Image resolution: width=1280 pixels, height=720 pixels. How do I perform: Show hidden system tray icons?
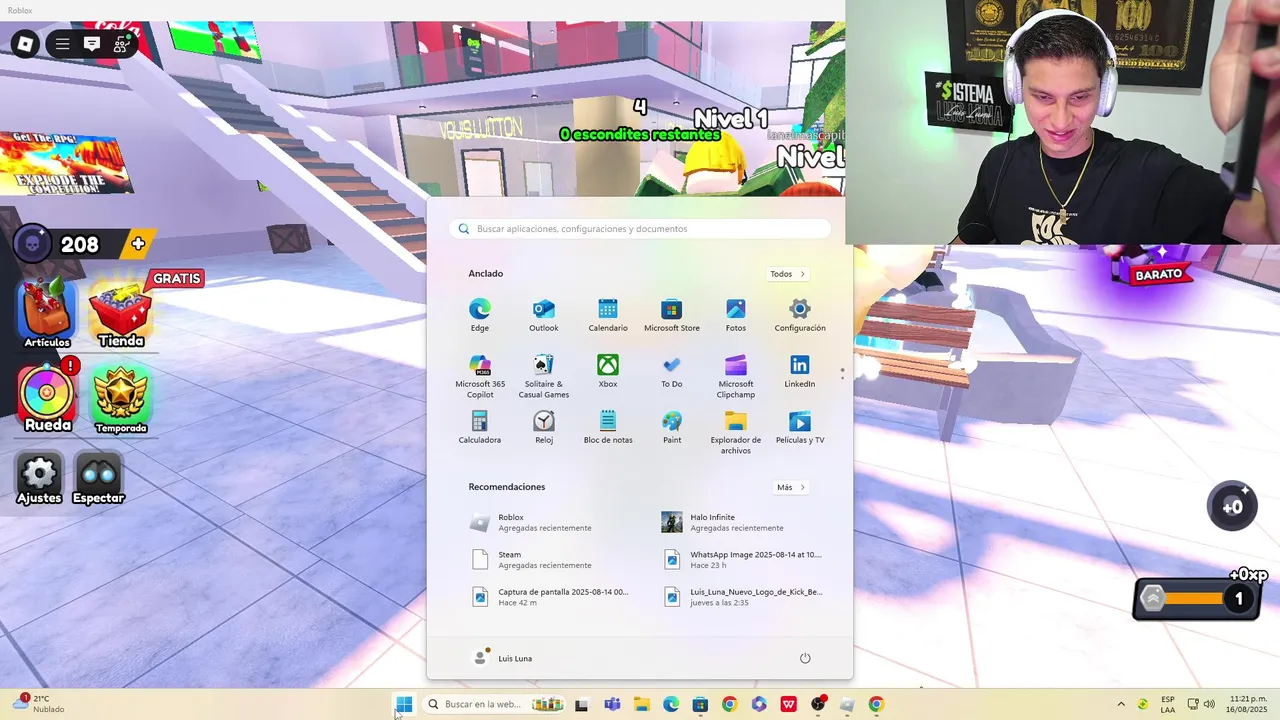[x=1121, y=704]
